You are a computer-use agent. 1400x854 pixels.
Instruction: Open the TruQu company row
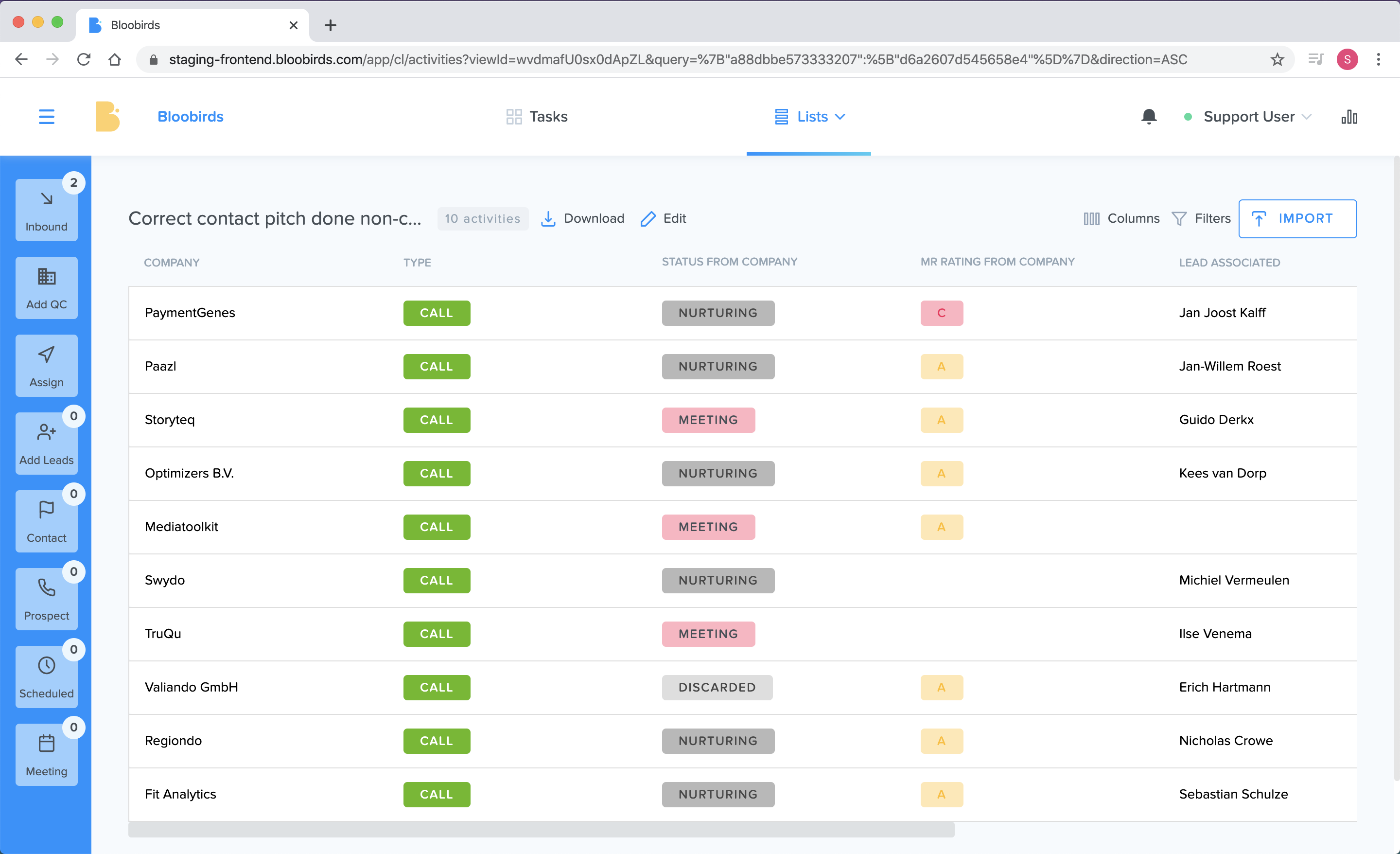[743, 633]
